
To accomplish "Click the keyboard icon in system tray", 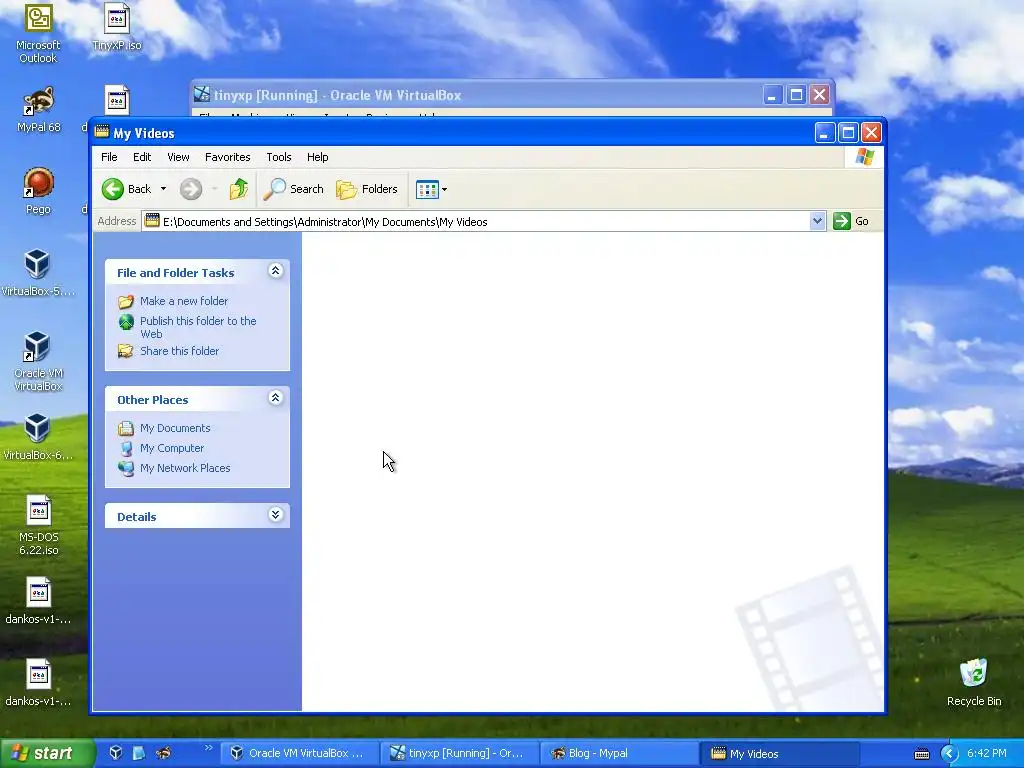I will click(921, 754).
